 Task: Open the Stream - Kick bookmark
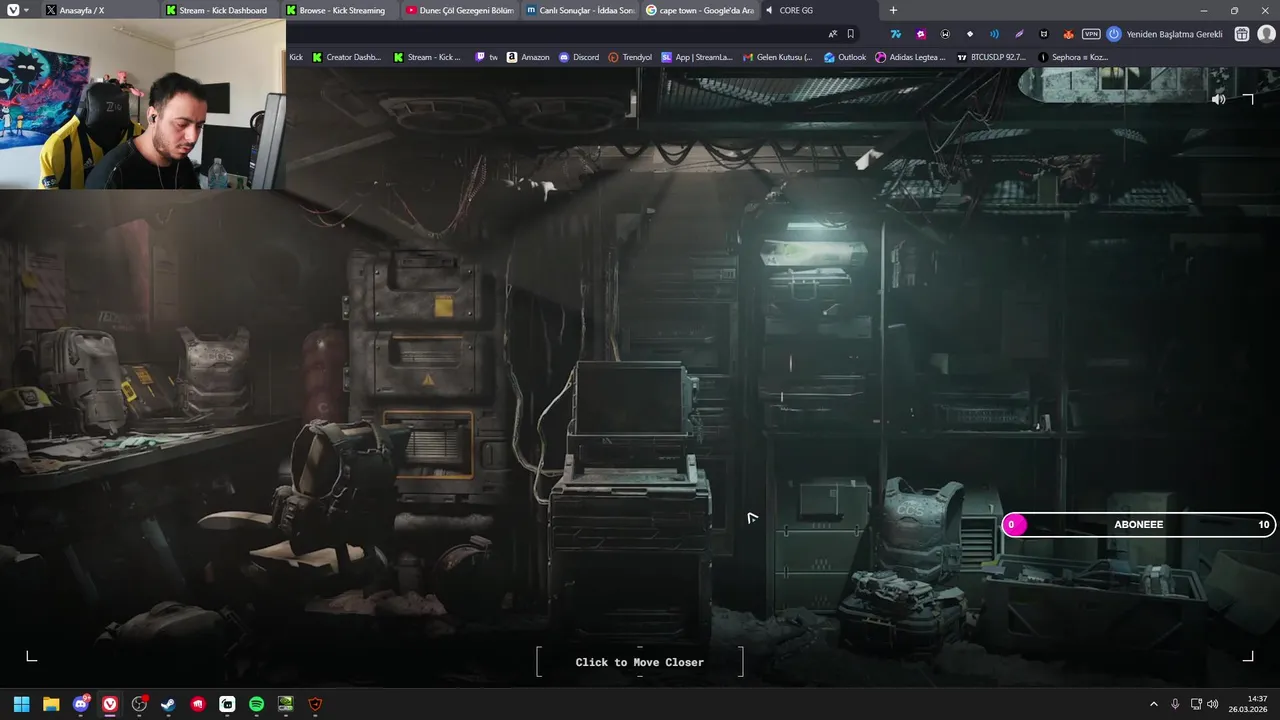click(427, 57)
